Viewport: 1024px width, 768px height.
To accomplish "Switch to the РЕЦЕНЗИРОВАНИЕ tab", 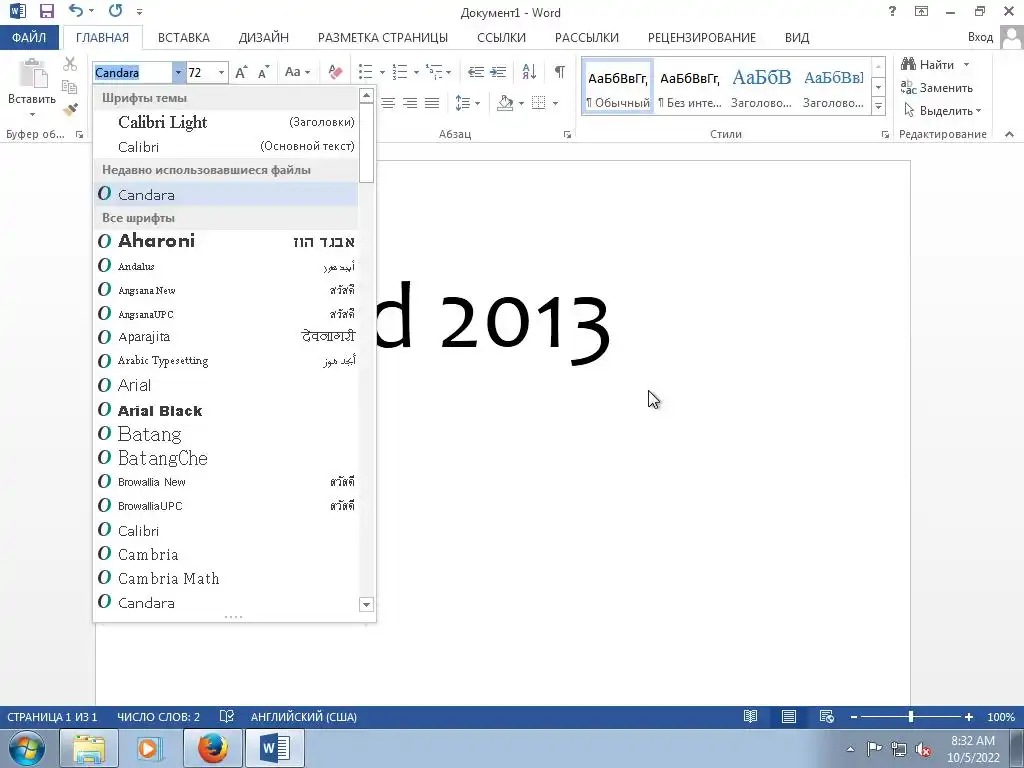I will pos(701,37).
